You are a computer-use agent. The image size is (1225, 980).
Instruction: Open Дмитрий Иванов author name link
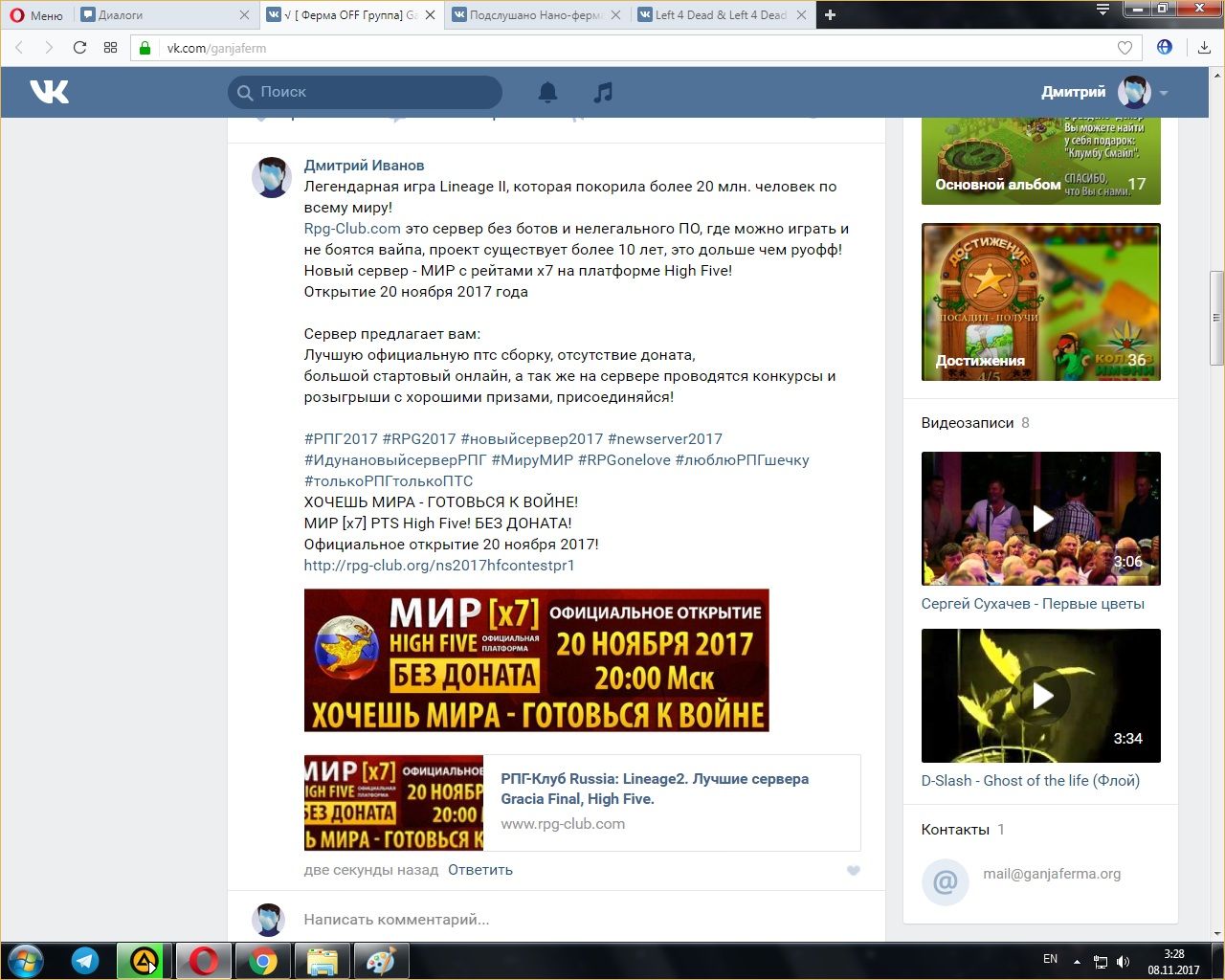[x=364, y=166]
